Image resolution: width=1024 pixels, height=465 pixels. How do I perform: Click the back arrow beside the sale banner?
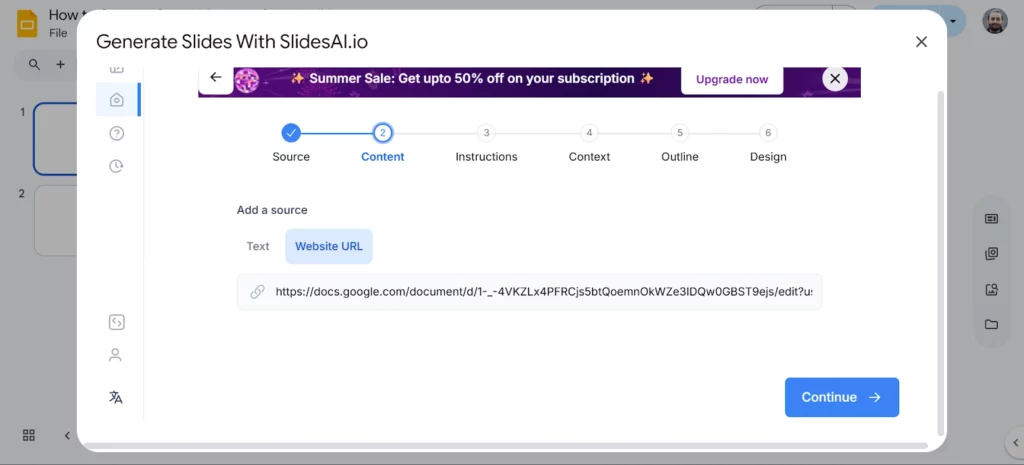coord(215,78)
